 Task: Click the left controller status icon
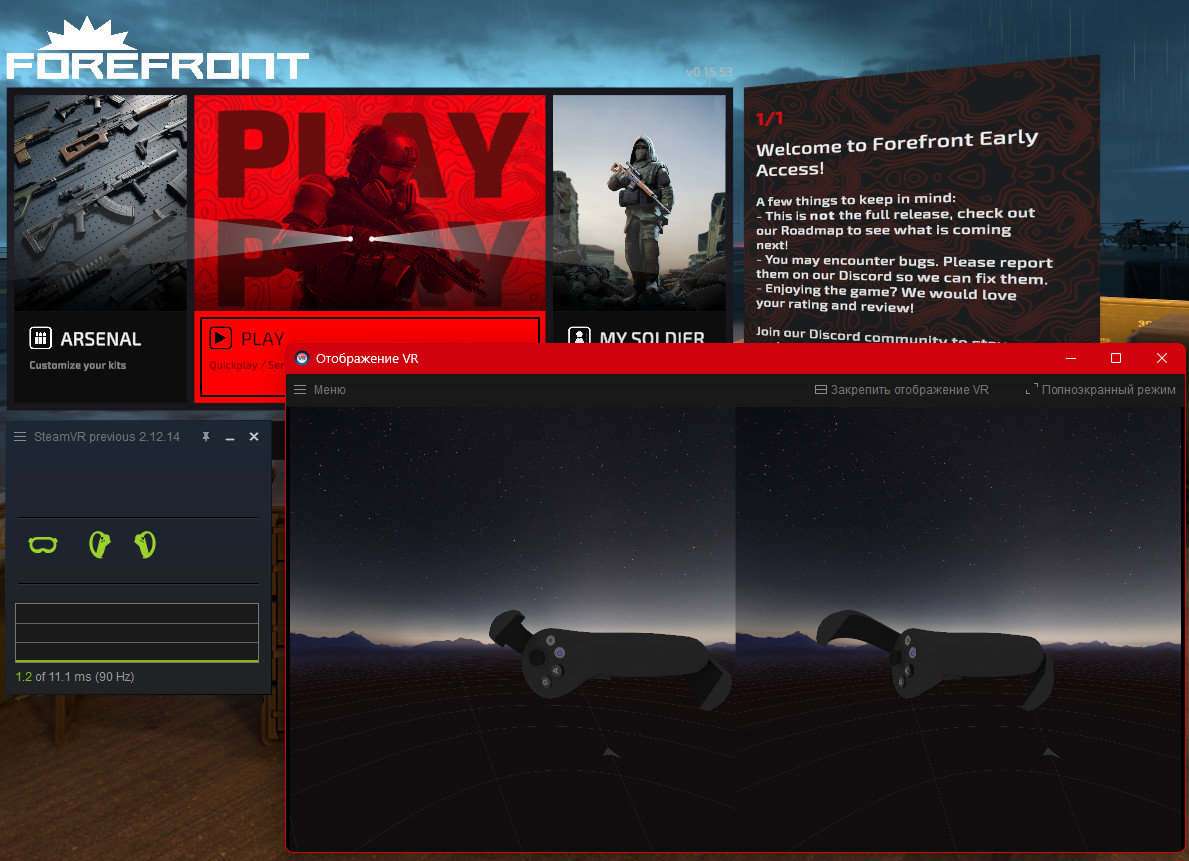click(x=99, y=544)
